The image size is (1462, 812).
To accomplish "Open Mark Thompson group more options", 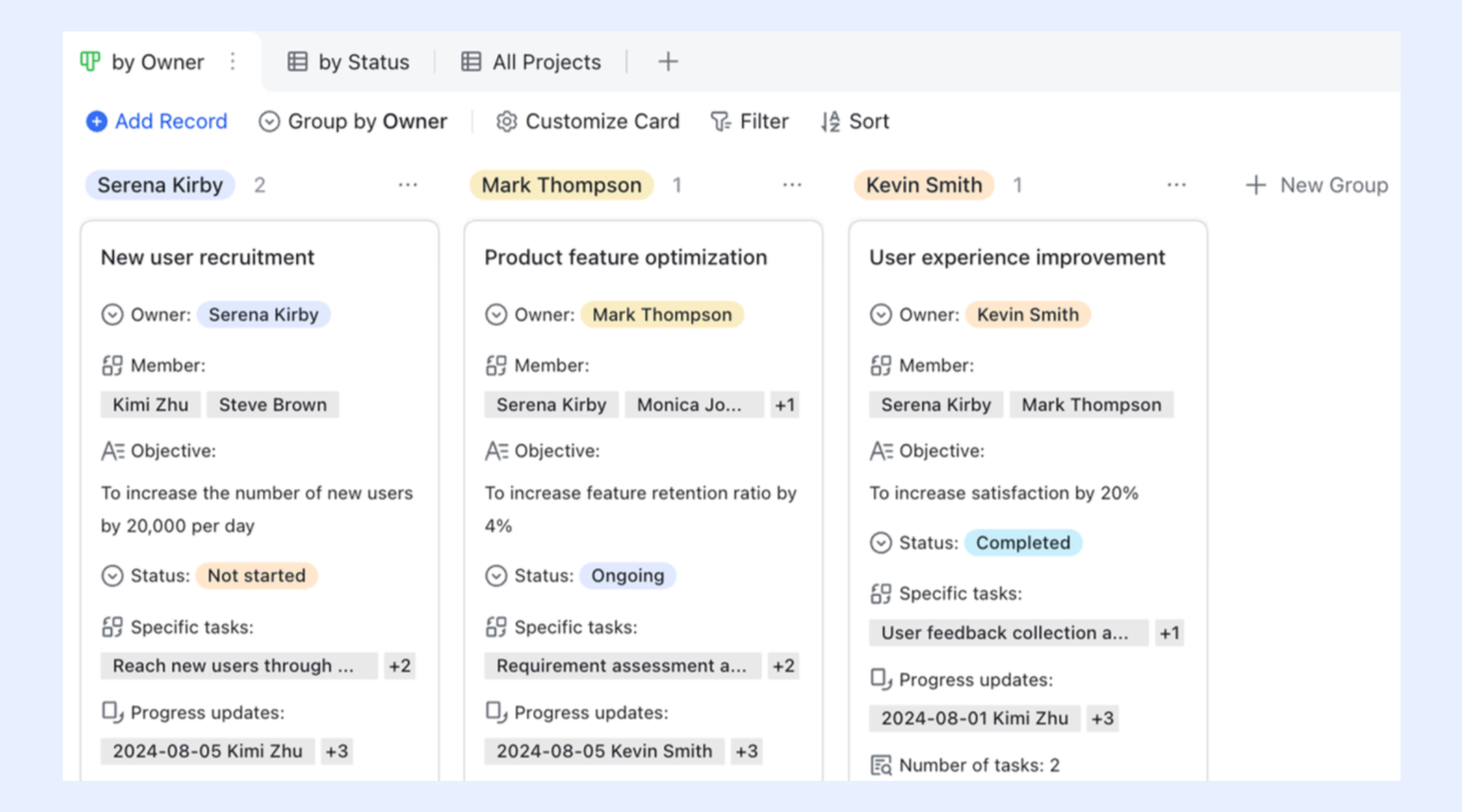I will pyautogui.click(x=792, y=185).
